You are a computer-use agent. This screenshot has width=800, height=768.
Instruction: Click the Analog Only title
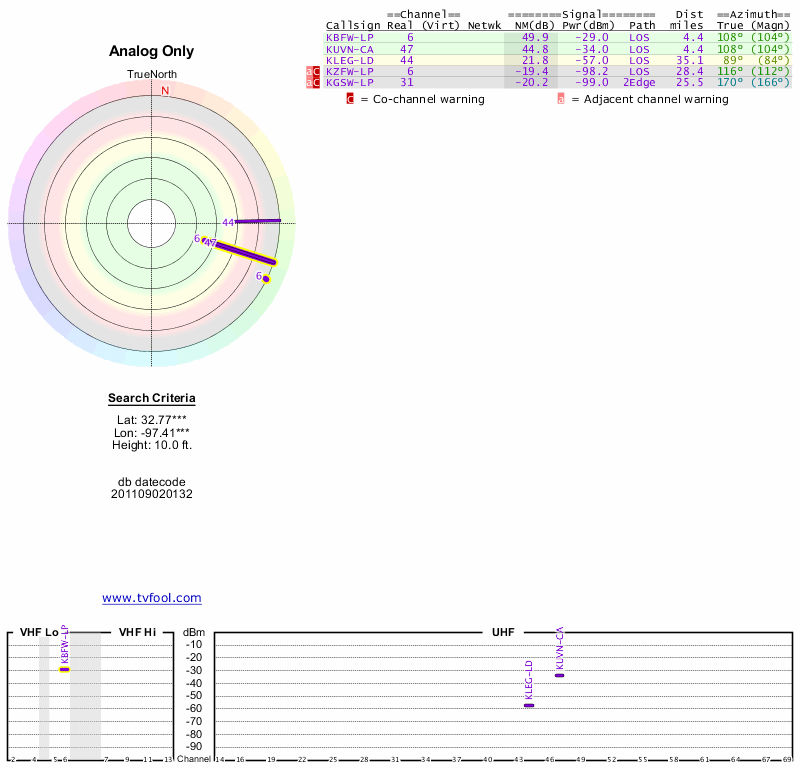pos(152,51)
